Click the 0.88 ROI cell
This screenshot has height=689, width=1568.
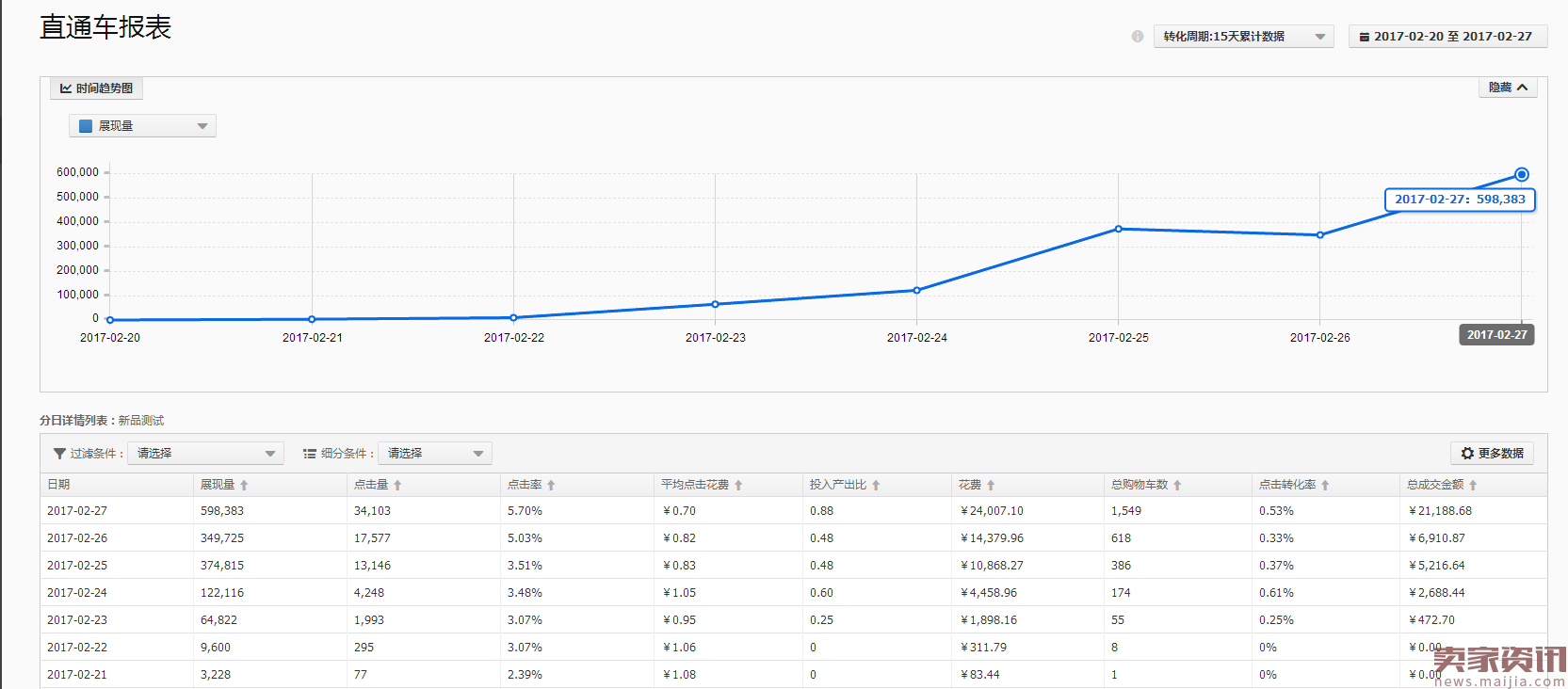click(x=821, y=511)
